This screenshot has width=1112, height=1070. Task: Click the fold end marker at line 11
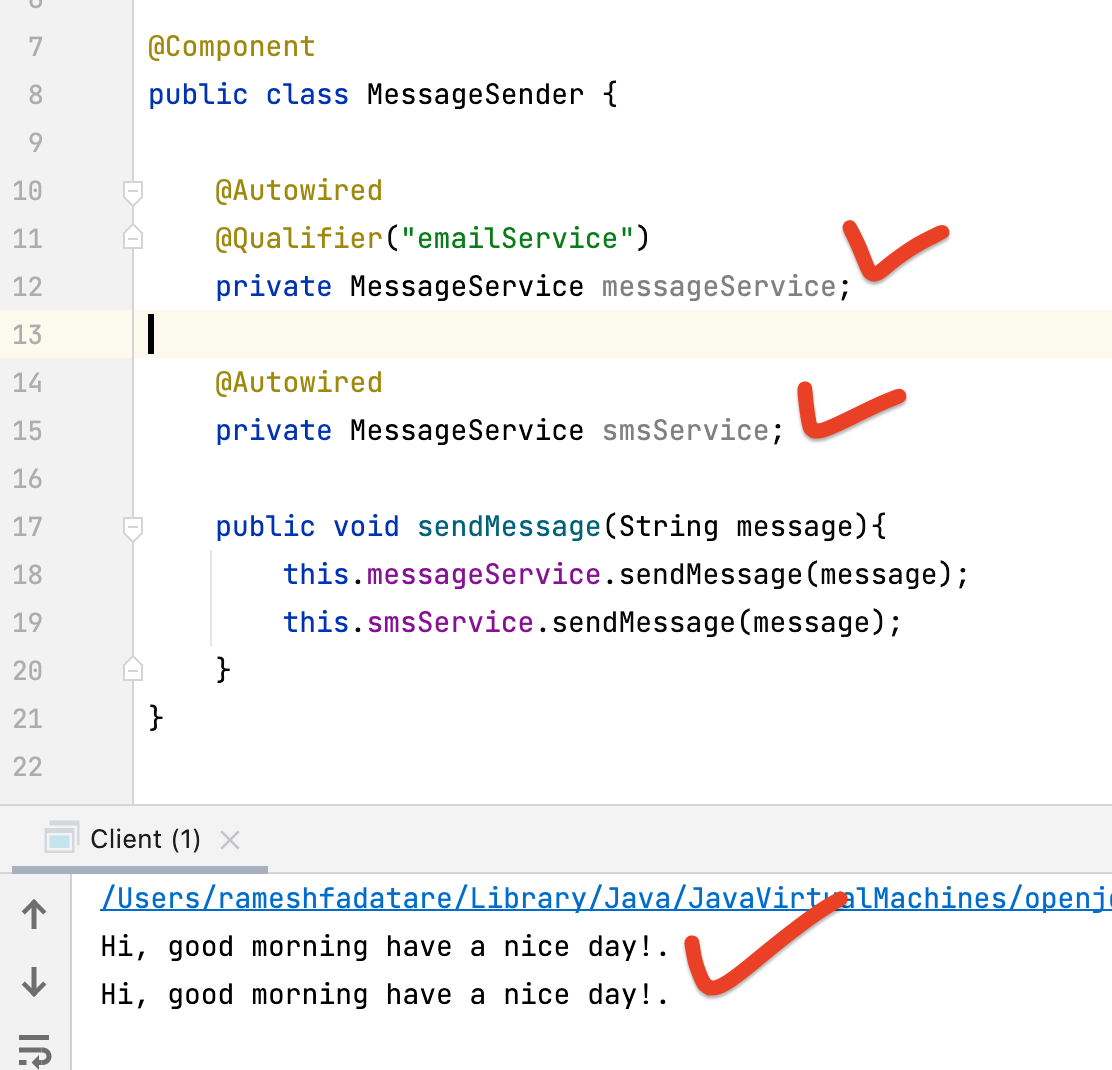coord(133,238)
